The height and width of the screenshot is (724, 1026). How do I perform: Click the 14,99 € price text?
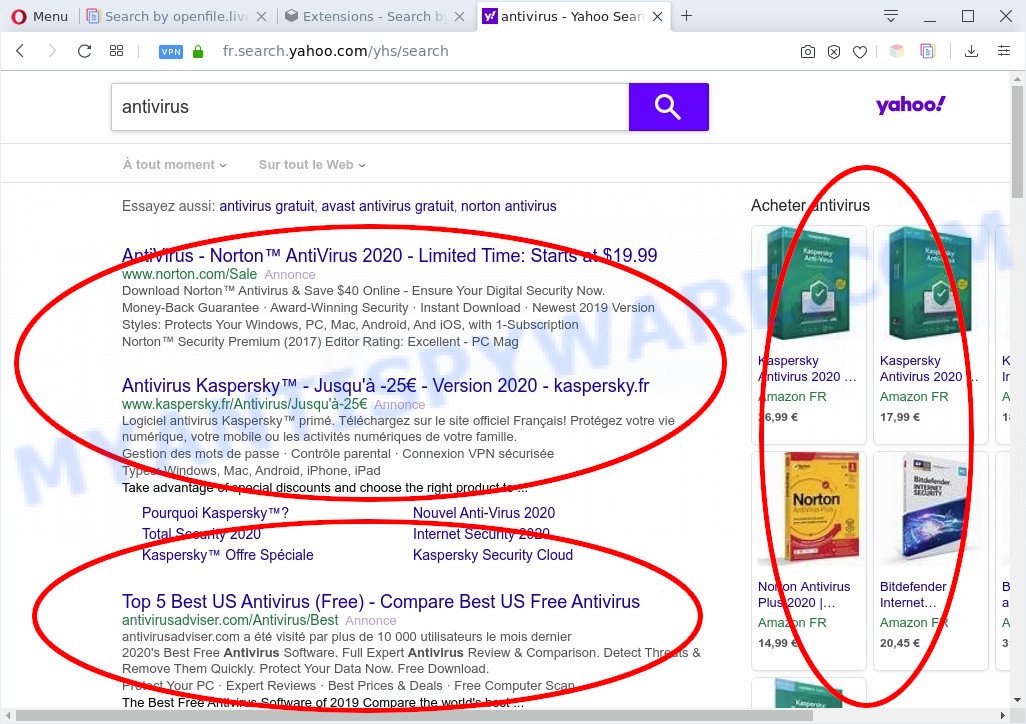[x=778, y=643]
